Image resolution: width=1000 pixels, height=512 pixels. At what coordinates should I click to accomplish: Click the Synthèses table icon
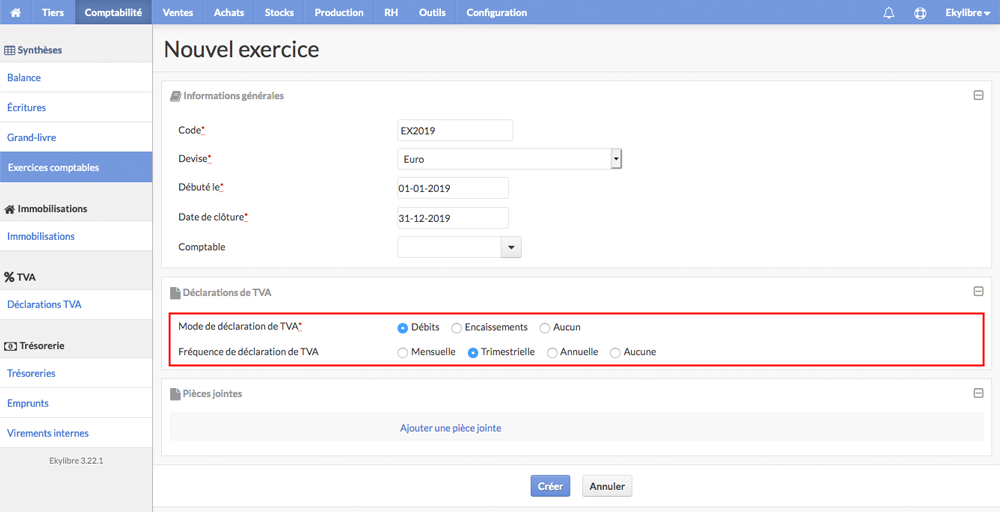(x=10, y=50)
